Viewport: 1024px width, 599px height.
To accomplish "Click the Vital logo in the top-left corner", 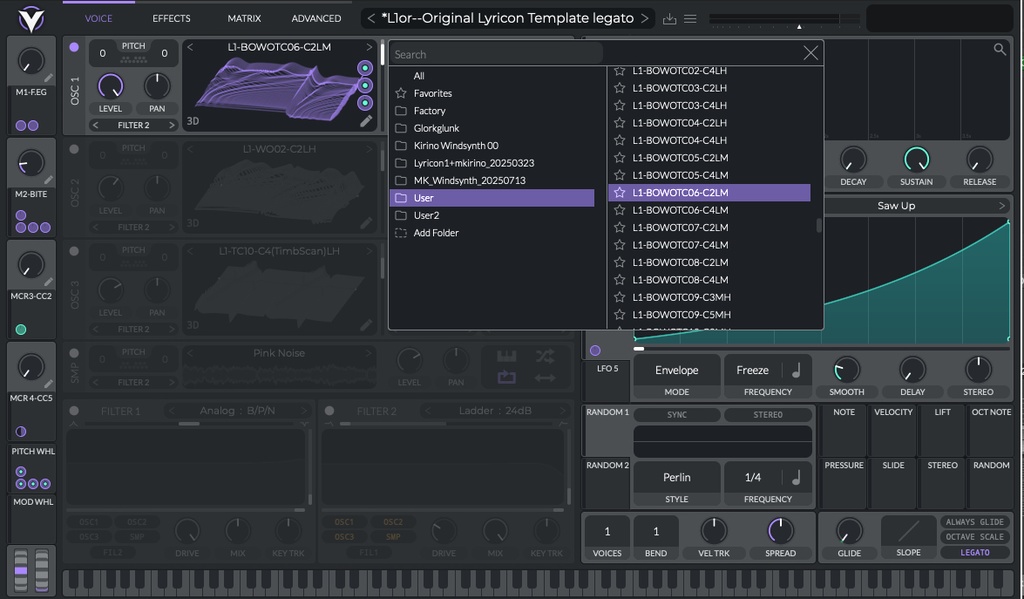I will point(30,17).
